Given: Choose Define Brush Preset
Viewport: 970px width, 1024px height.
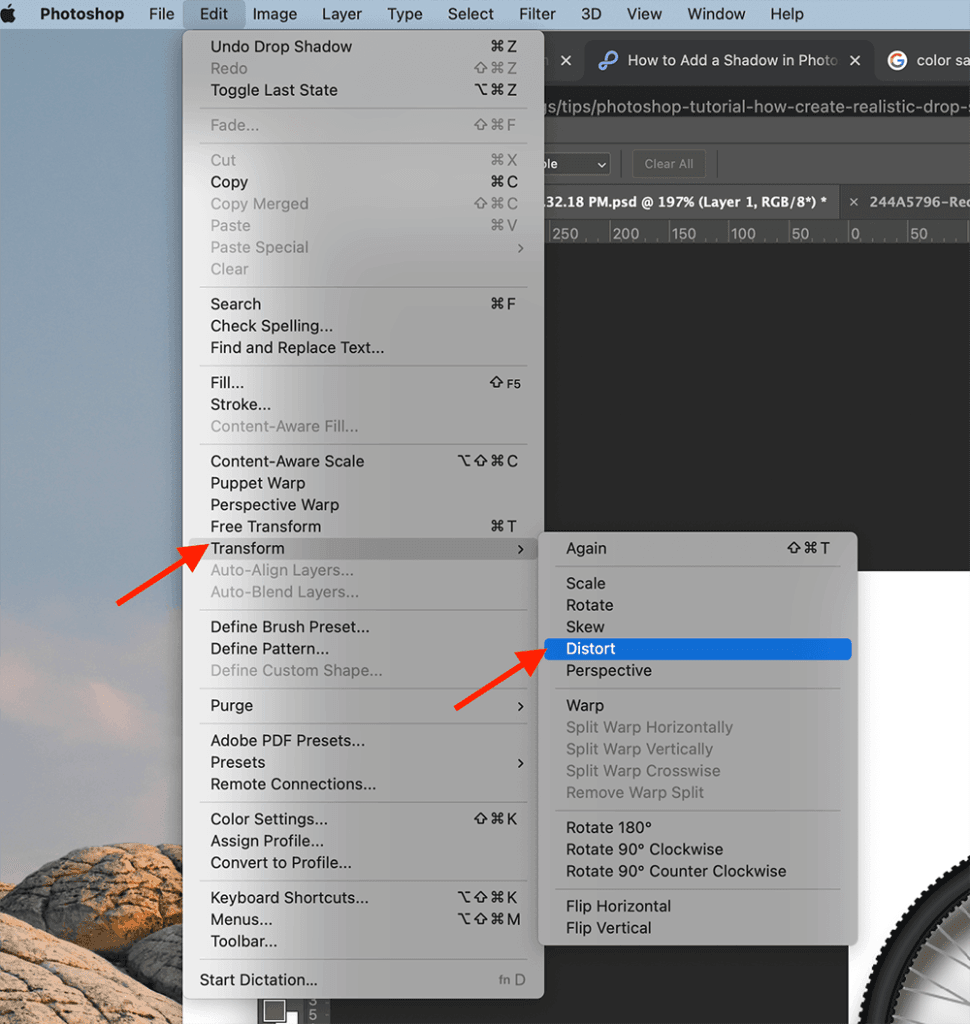Looking at the screenshot, I should pyautogui.click(x=363, y=627).
